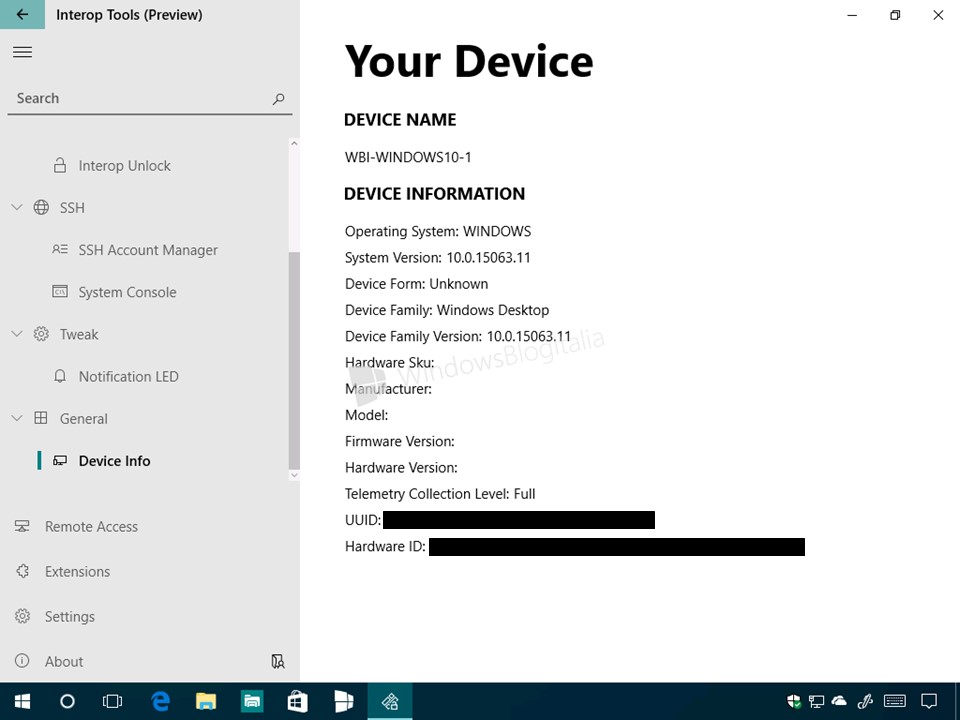This screenshot has width=960, height=720.
Task: Click the Notification LED bell icon
Action: click(60, 376)
